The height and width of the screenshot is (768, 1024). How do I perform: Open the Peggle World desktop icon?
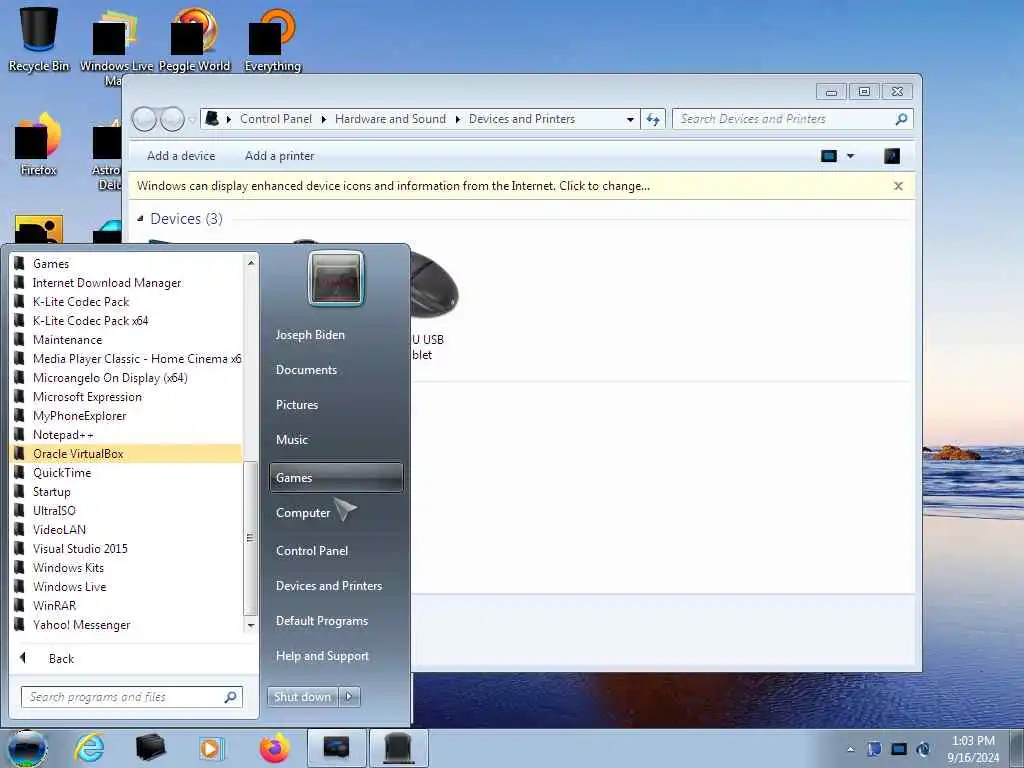(x=194, y=39)
